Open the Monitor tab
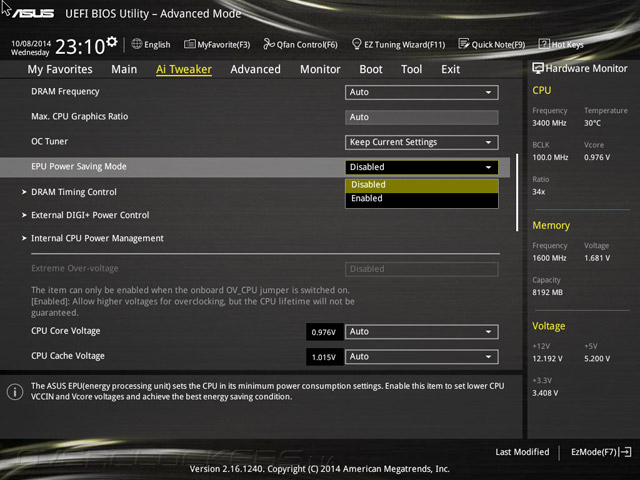This screenshot has width=640, height=480. [320, 69]
